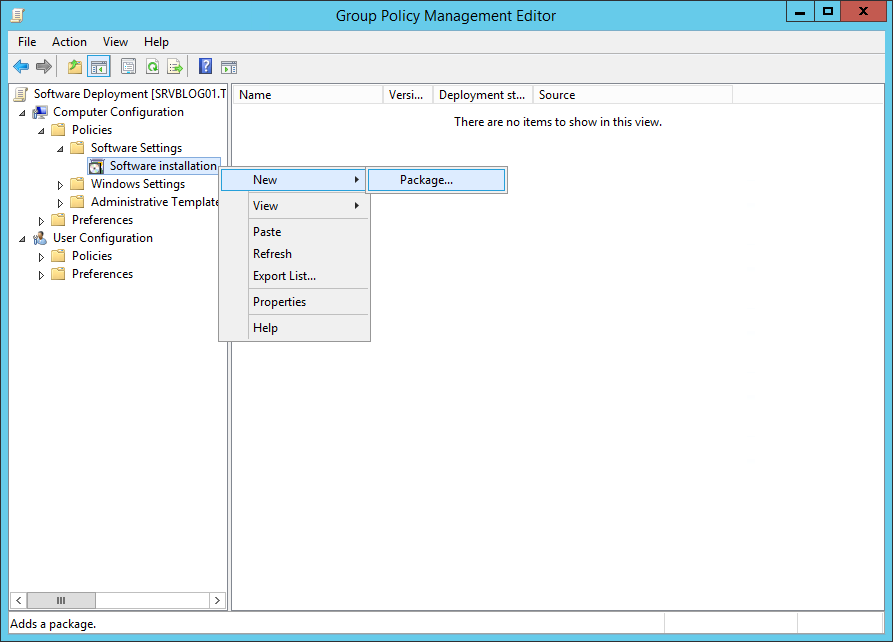Click the Refresh toolbar icon
The height and width of the screenshot is (642, 893).
[152, 66]
